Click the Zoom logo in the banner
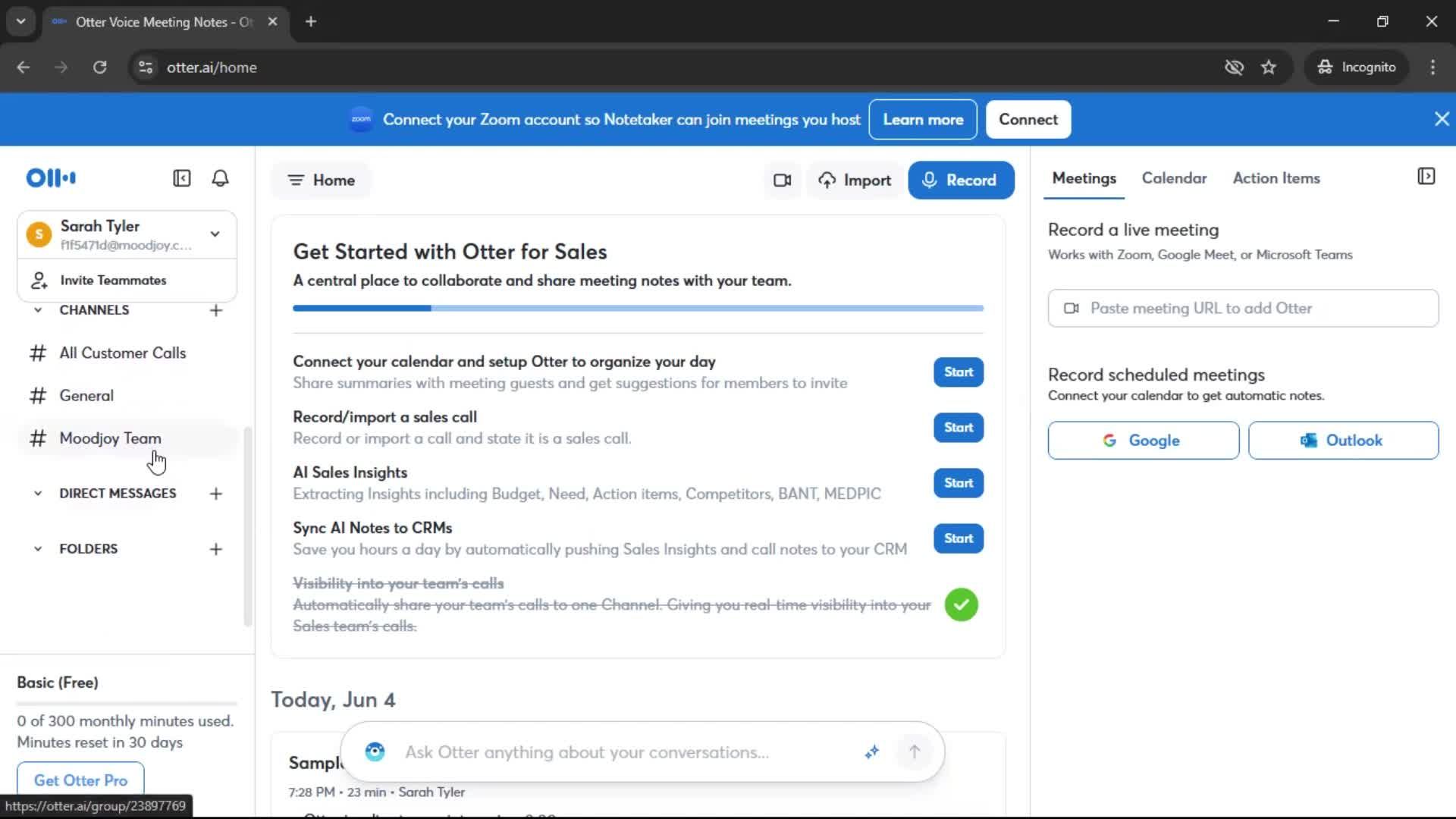Image resolution: width=1456 pixels, height=819 pixels. [361, 119]
